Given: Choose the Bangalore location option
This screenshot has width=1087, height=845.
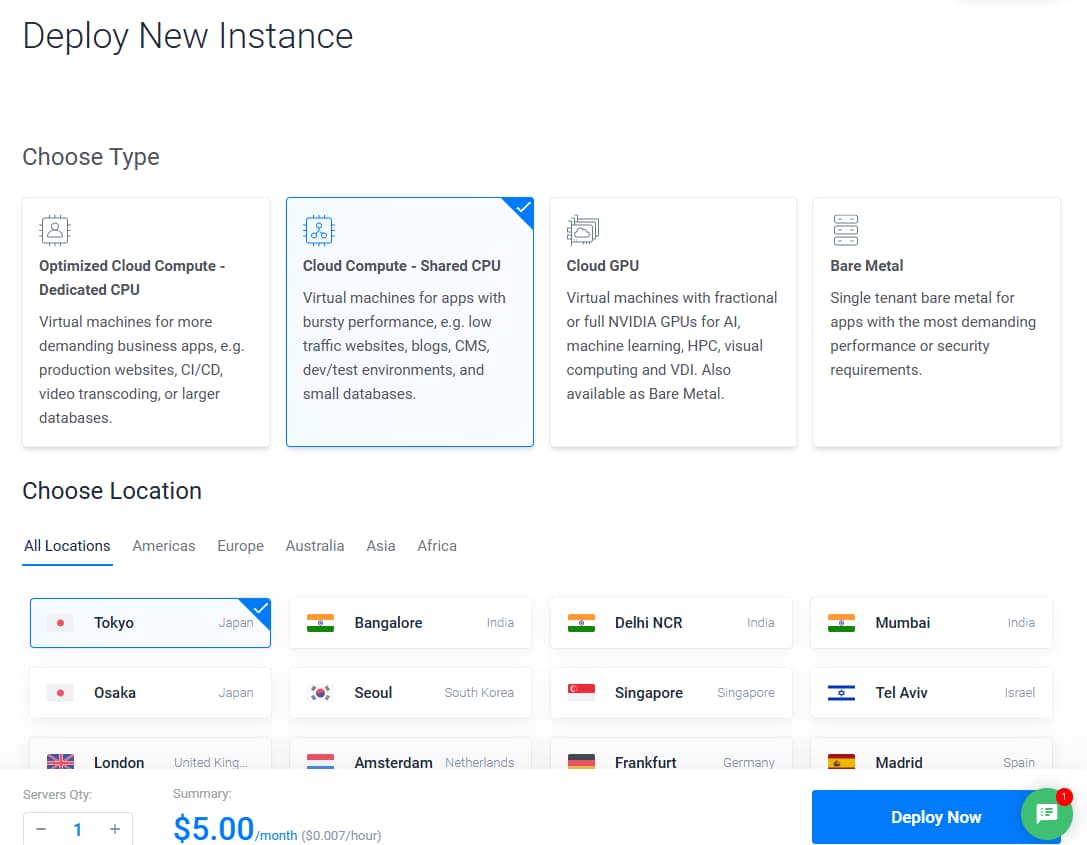Looking at the screenshot, I should [410, 623].
